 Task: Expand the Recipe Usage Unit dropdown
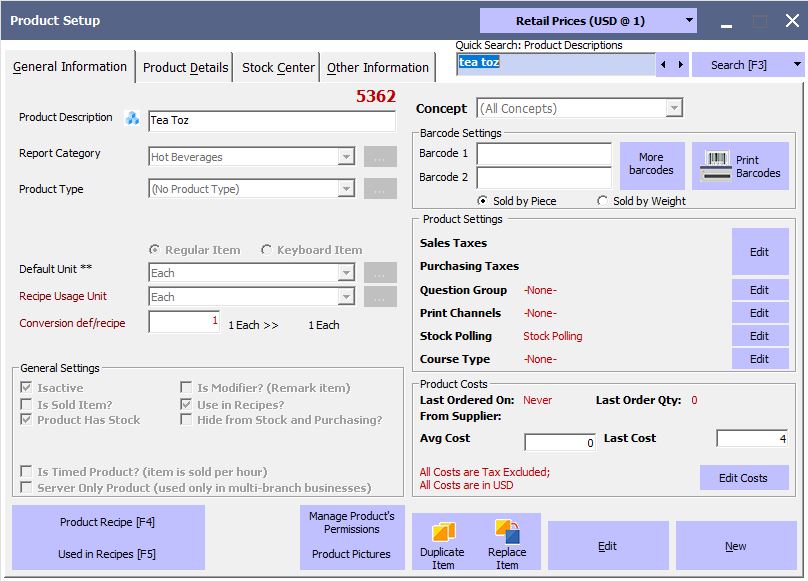tap(346, 296)
